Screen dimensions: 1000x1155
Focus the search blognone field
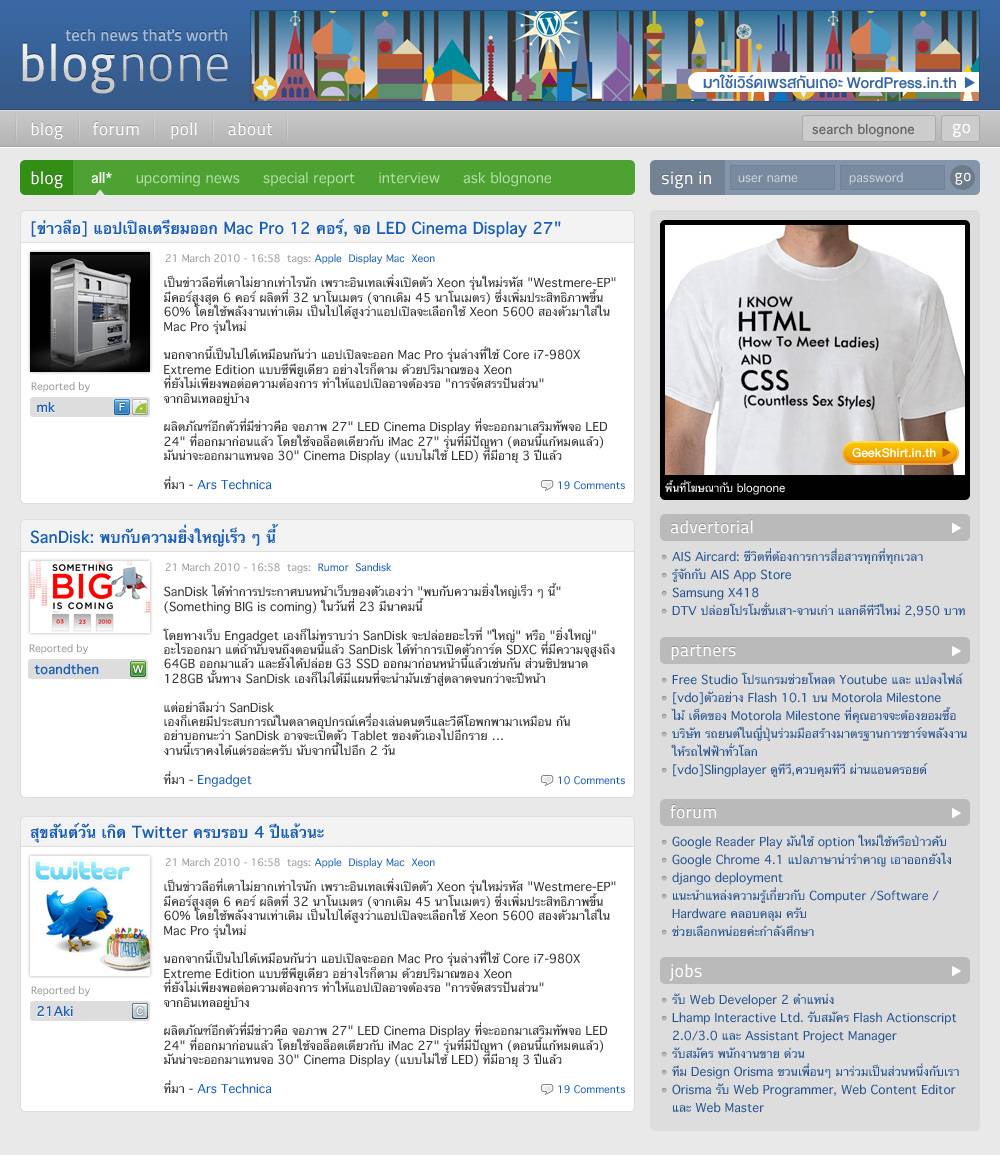point(868,129)
